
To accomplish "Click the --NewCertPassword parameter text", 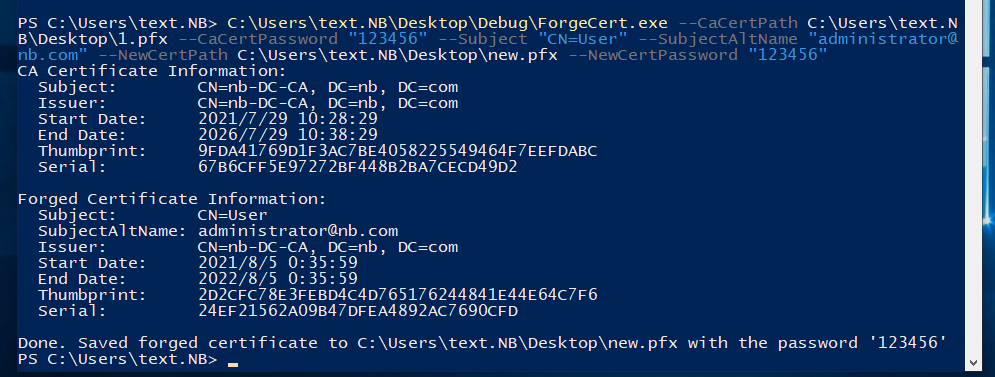I will click(x=652, y=55).
